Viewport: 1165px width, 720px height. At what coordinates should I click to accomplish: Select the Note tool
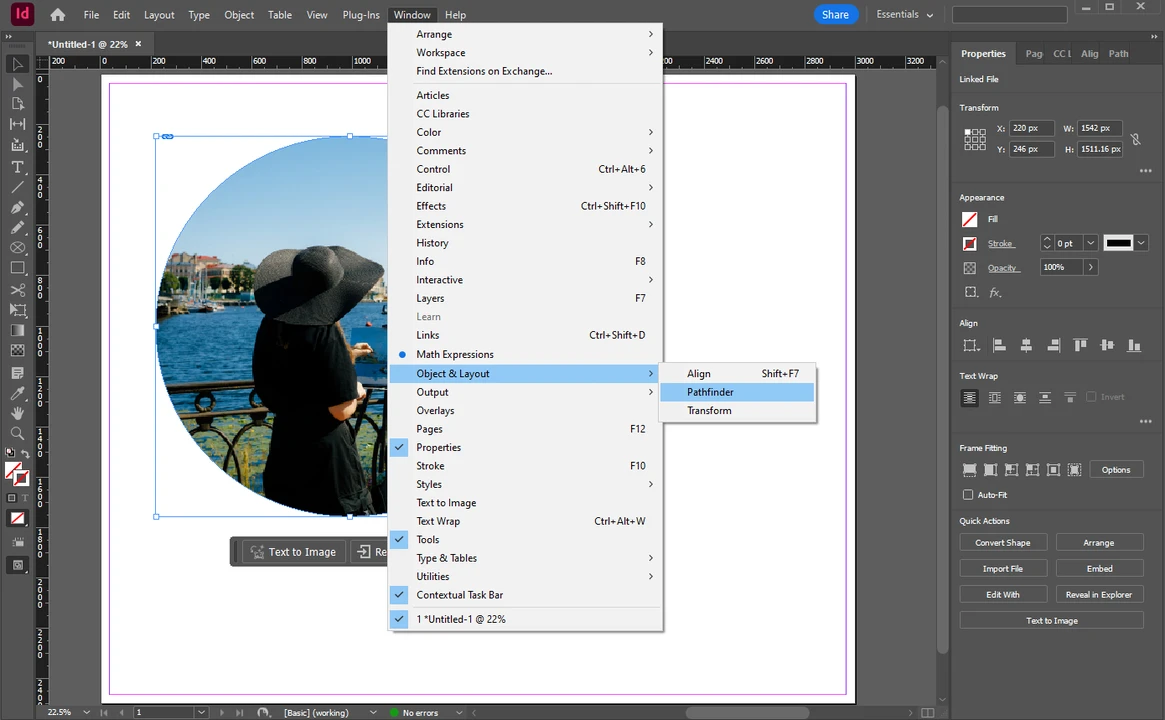[x=17, y=372]
